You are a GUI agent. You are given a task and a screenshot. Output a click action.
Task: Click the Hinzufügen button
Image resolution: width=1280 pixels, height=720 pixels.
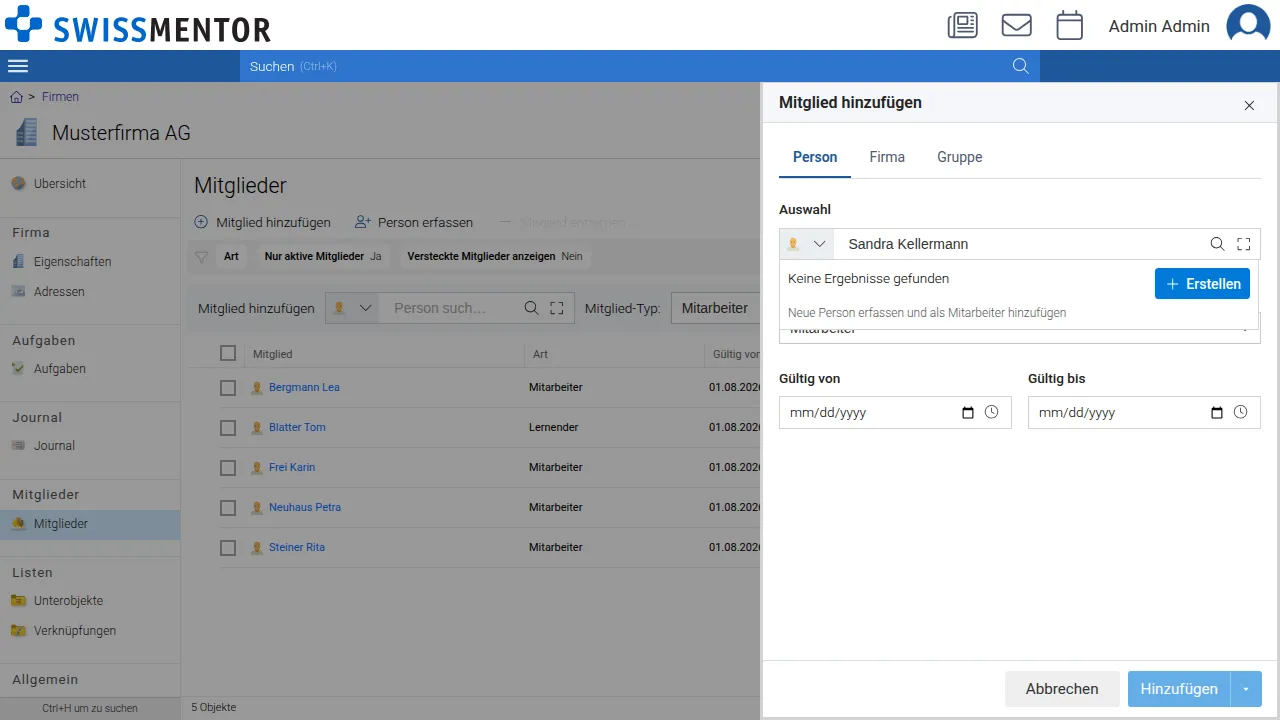point(1179,689)
